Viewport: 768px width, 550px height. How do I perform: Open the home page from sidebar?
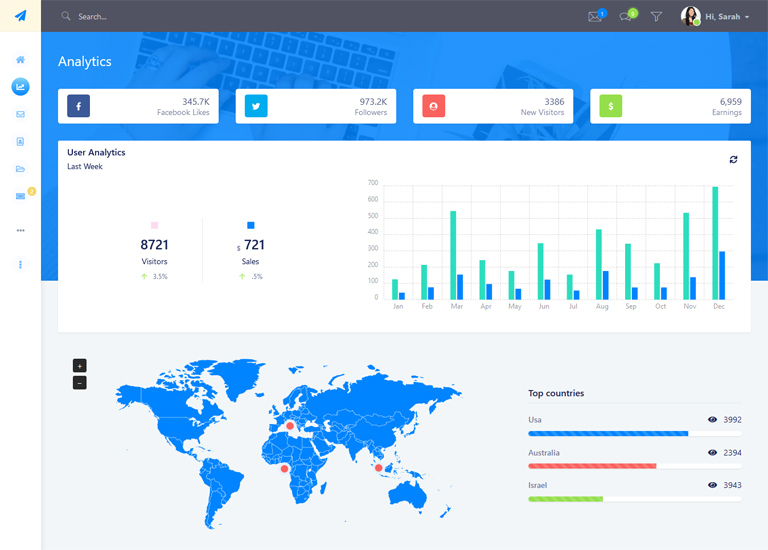[x=20, y=60]
